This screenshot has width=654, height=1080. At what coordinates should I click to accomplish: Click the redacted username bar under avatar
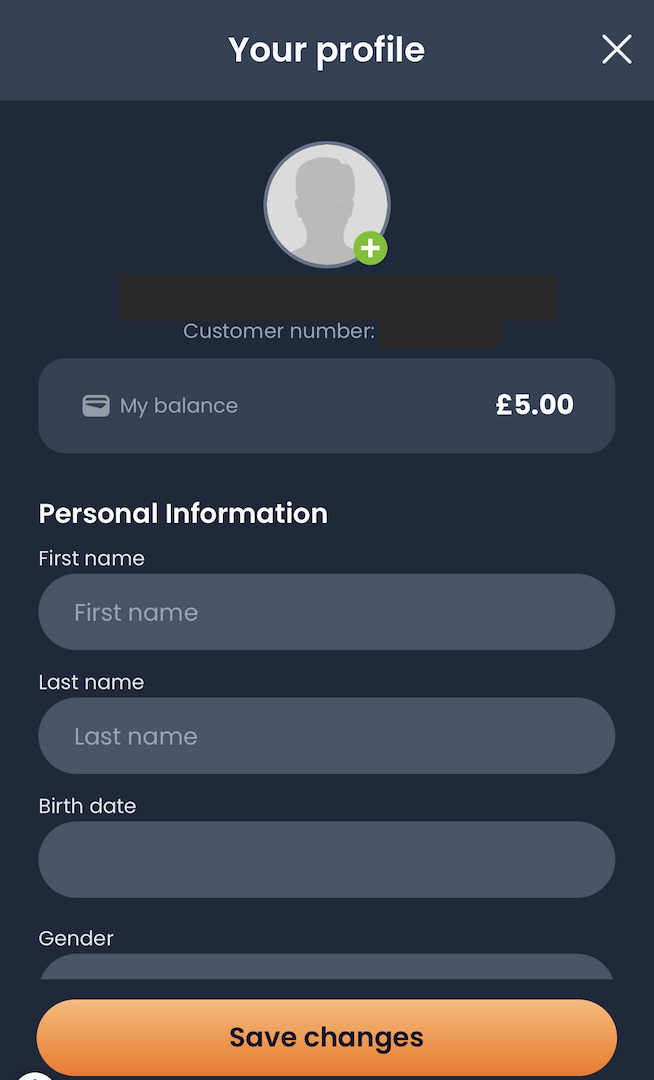338,298
